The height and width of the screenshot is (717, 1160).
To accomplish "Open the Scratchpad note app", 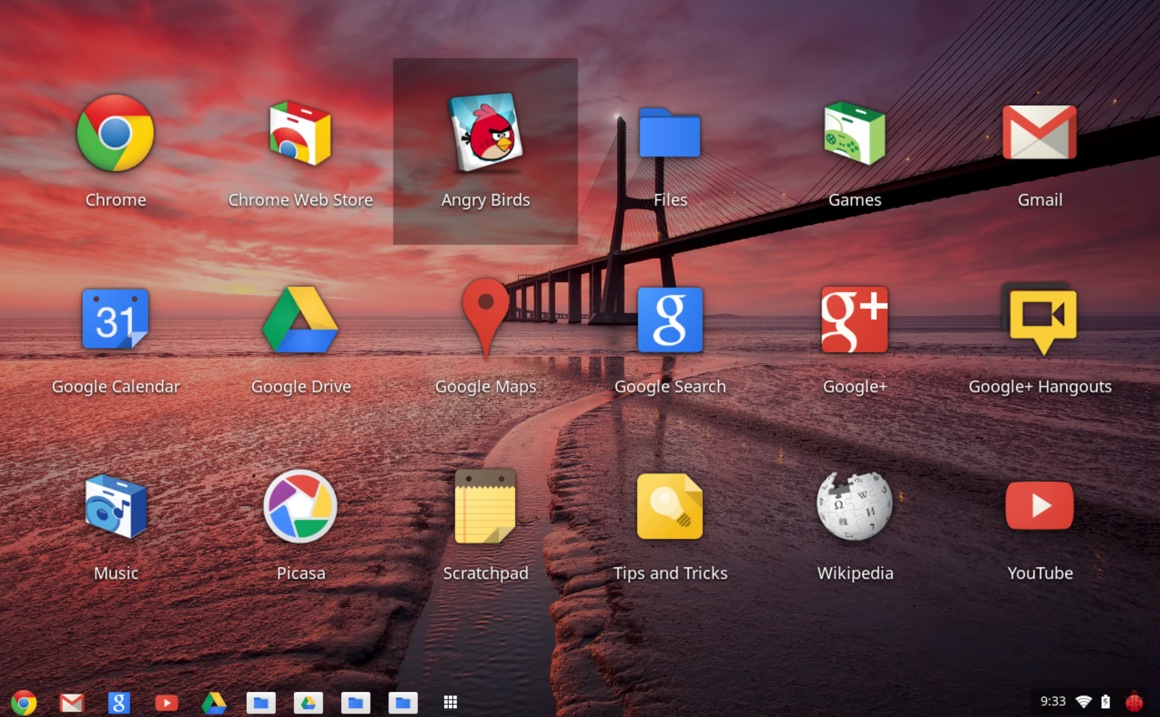I will (485, 507).
